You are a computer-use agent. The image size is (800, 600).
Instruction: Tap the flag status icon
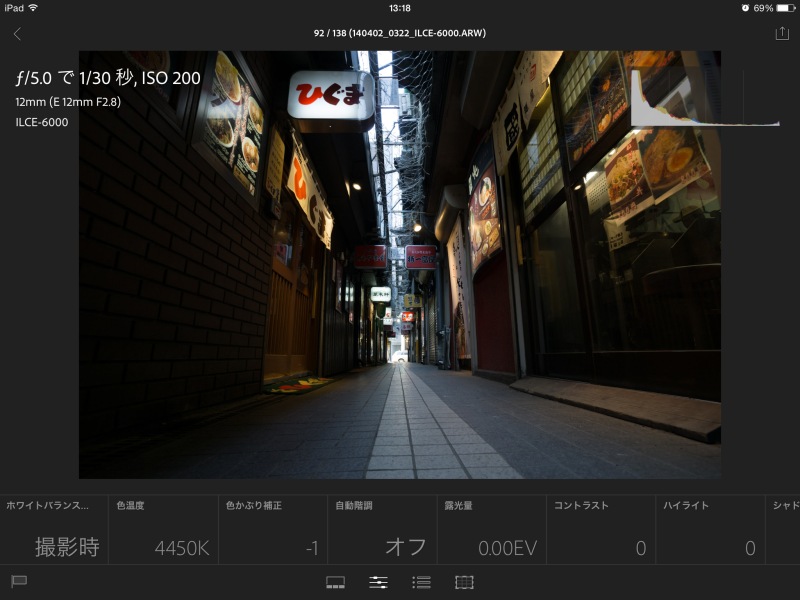(19, 581)
